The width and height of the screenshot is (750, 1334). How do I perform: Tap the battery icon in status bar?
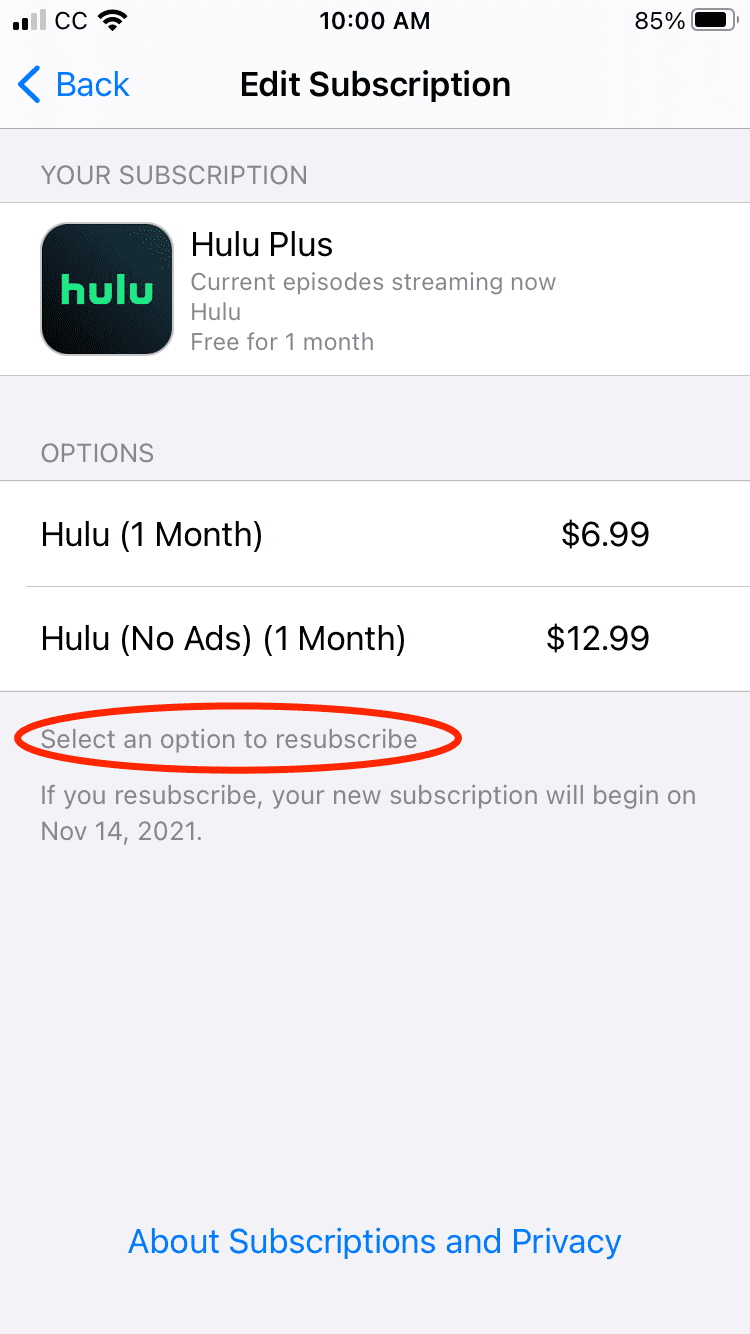(714, 21)
